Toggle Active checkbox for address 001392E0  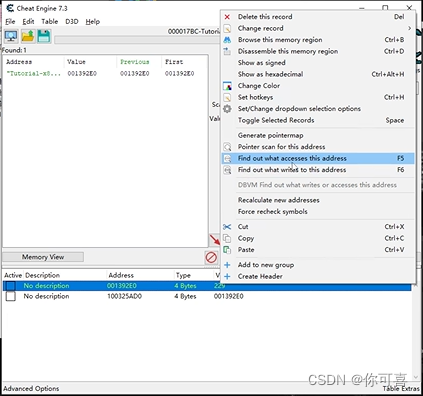pos(11,286)
